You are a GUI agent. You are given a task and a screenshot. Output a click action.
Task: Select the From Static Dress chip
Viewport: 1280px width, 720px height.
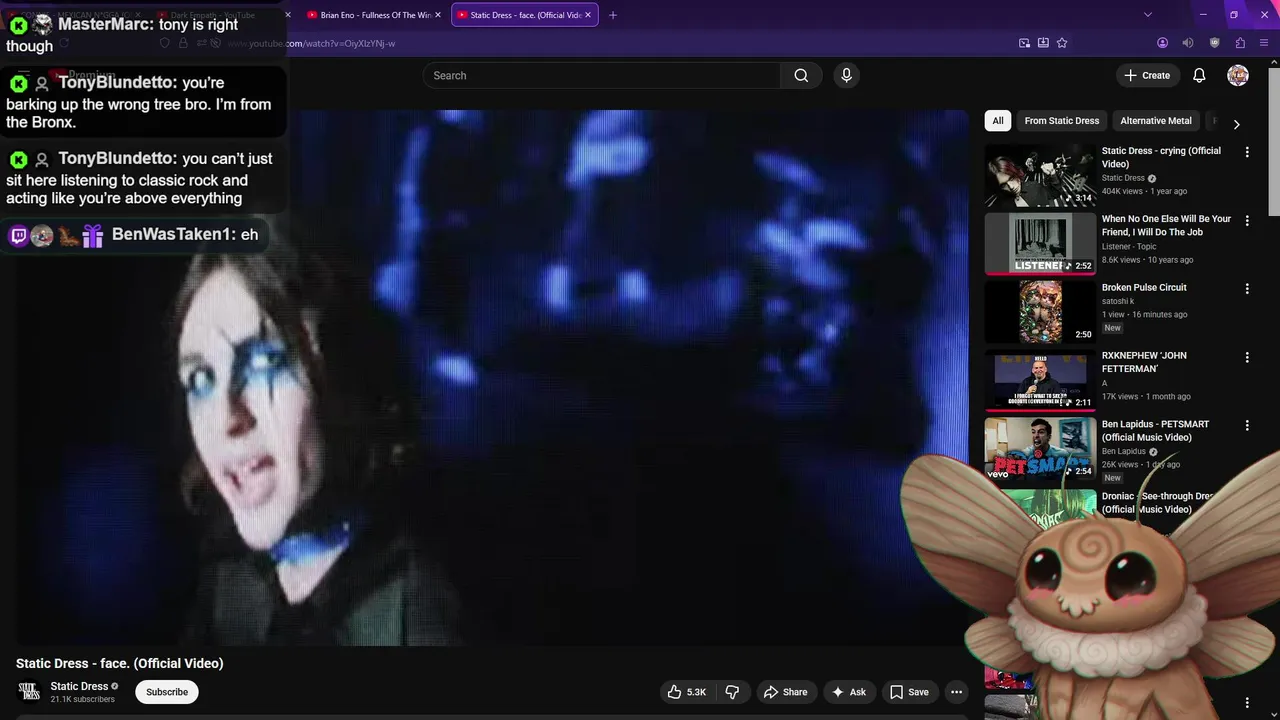(x=1061, y=120)
